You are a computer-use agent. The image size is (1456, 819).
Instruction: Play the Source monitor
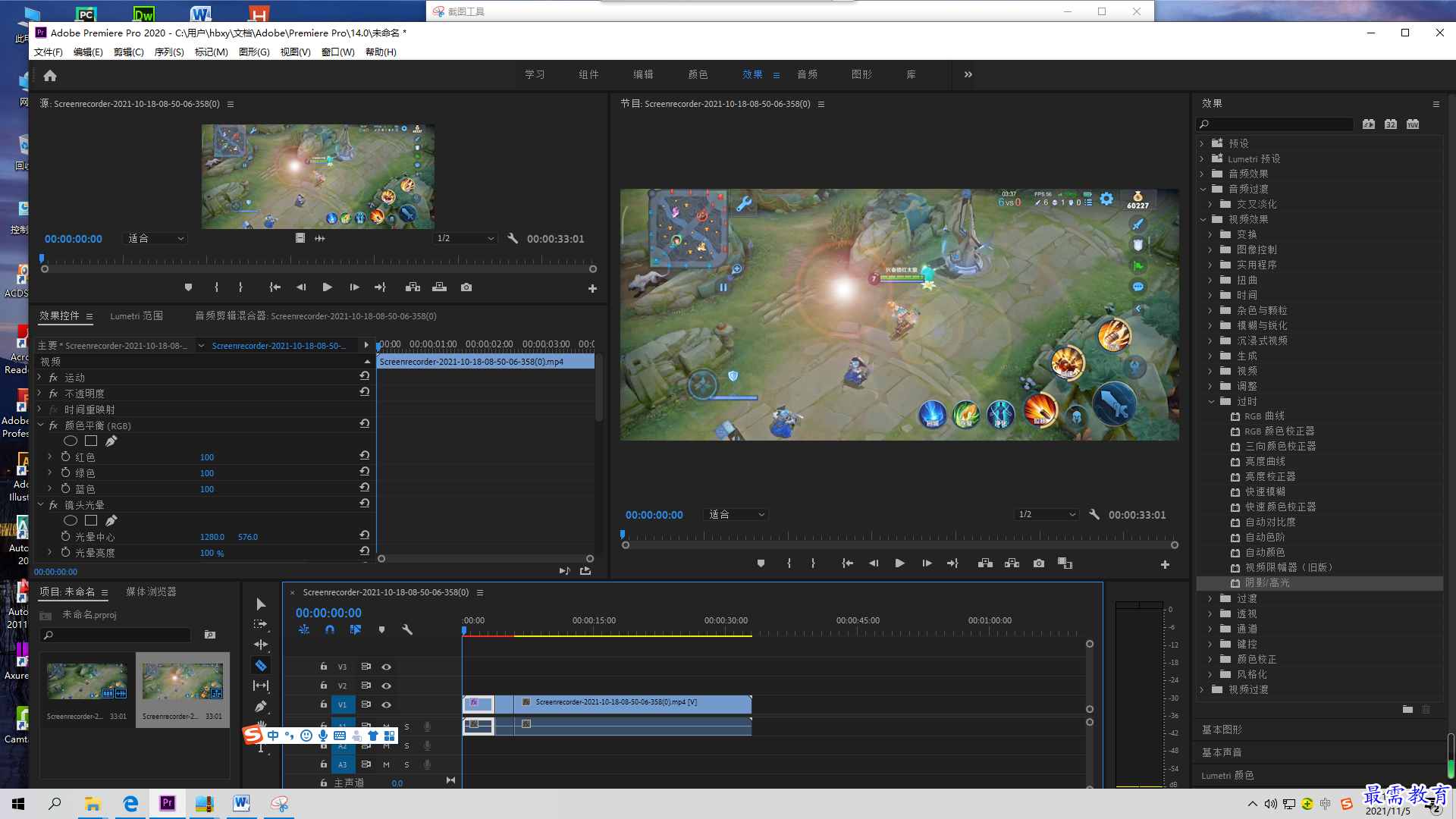point(327,287)
